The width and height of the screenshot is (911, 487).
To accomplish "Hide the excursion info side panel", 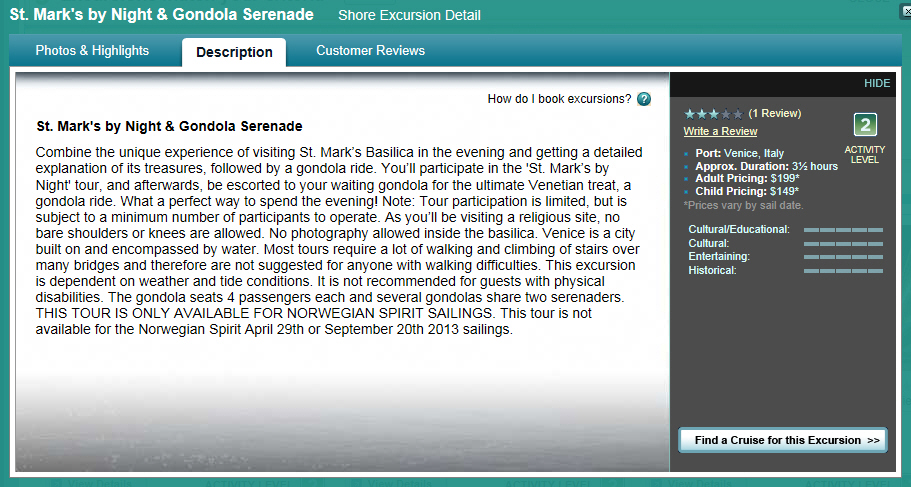I will pos(877,83).
